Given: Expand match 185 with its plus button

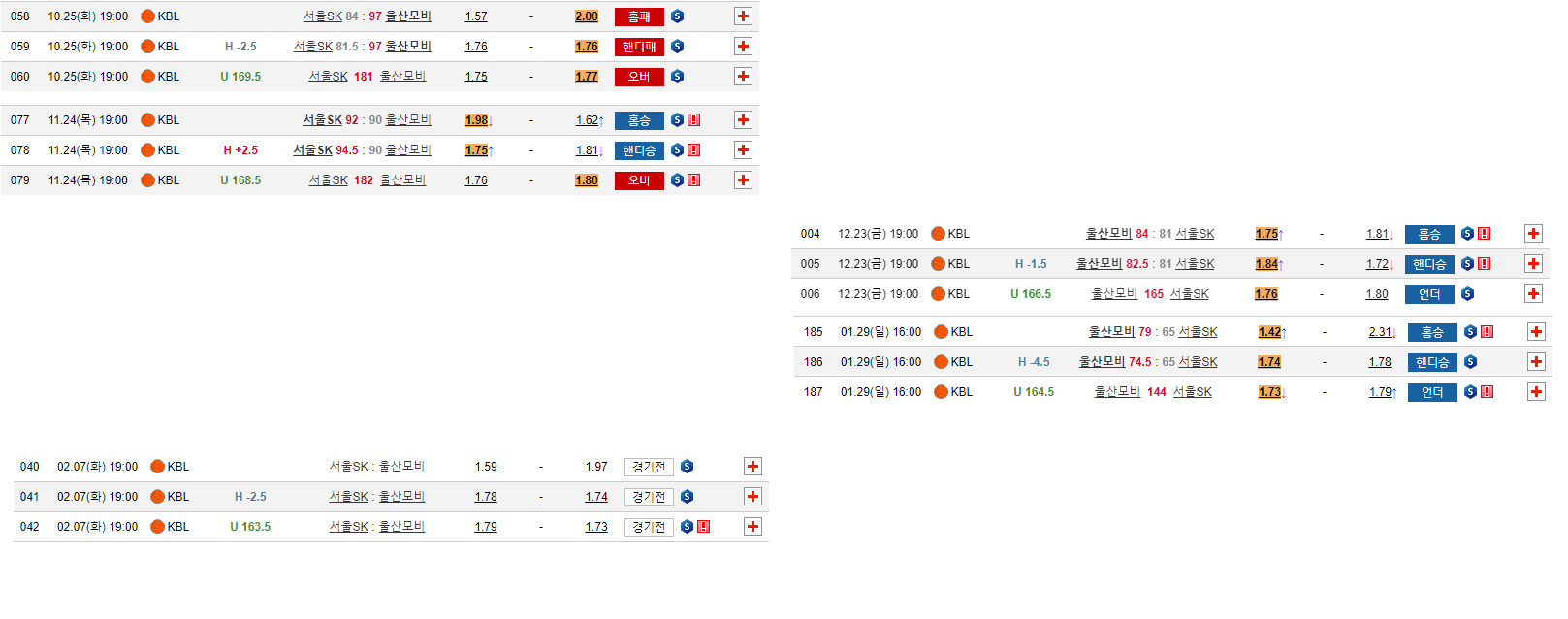Looking at the screenshot, I should pos(1536,332).
